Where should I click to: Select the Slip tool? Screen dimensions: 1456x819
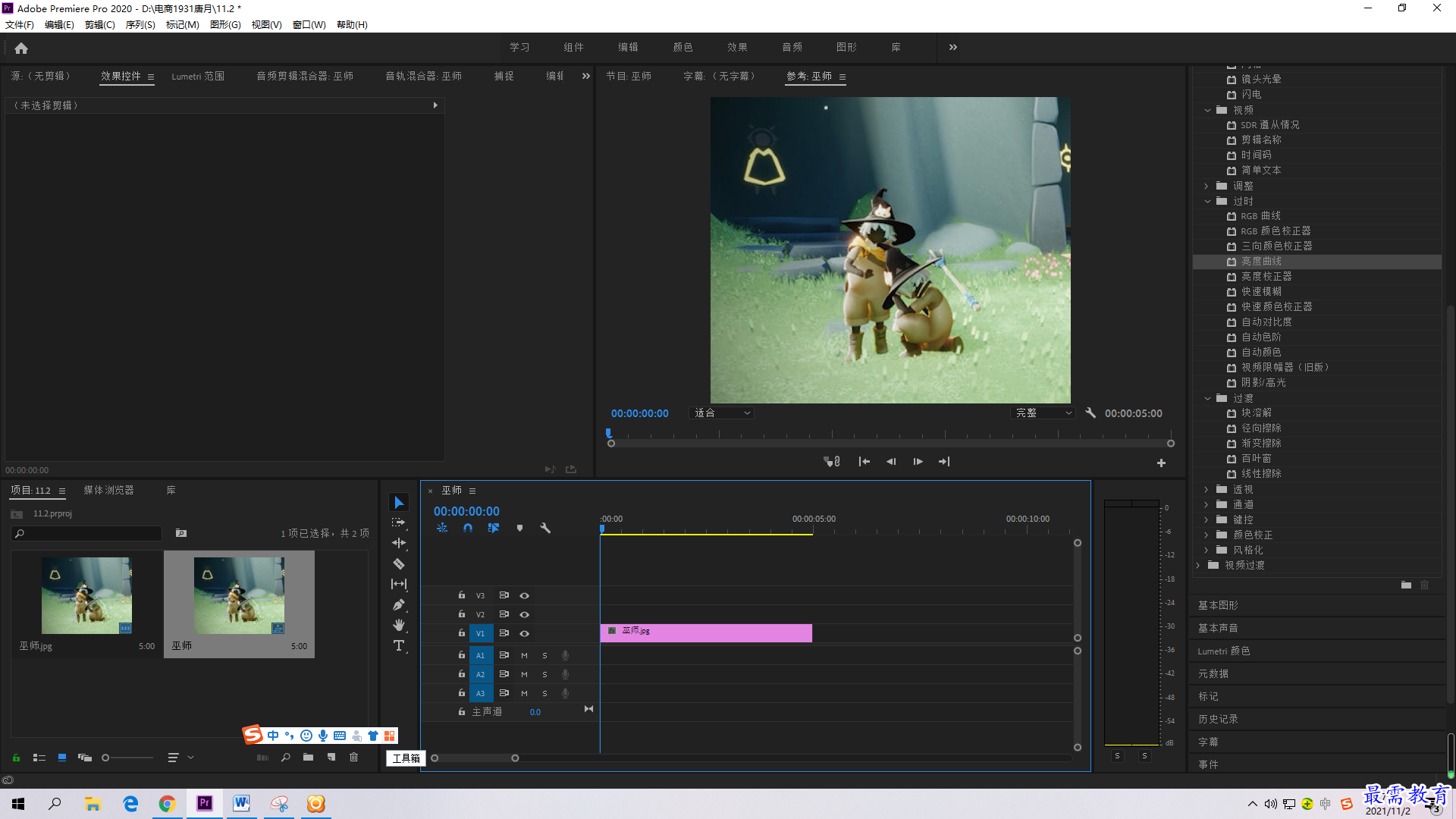[x=399, y=584]
